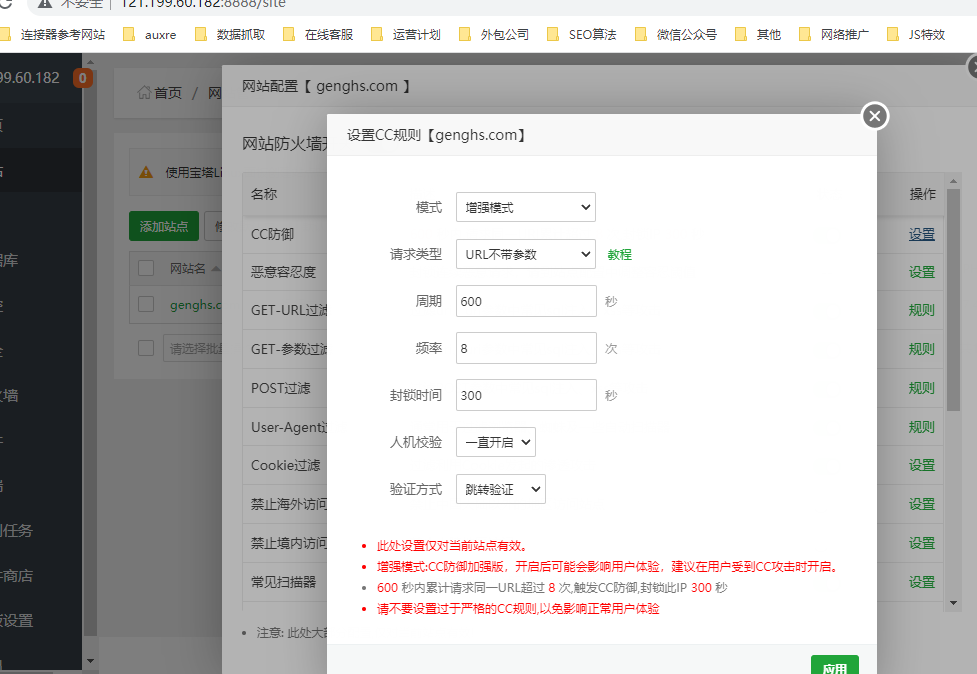This screenshot has height=674, width=977.
Task: Open the 教程 tutorial link
Action: point(619,254)
